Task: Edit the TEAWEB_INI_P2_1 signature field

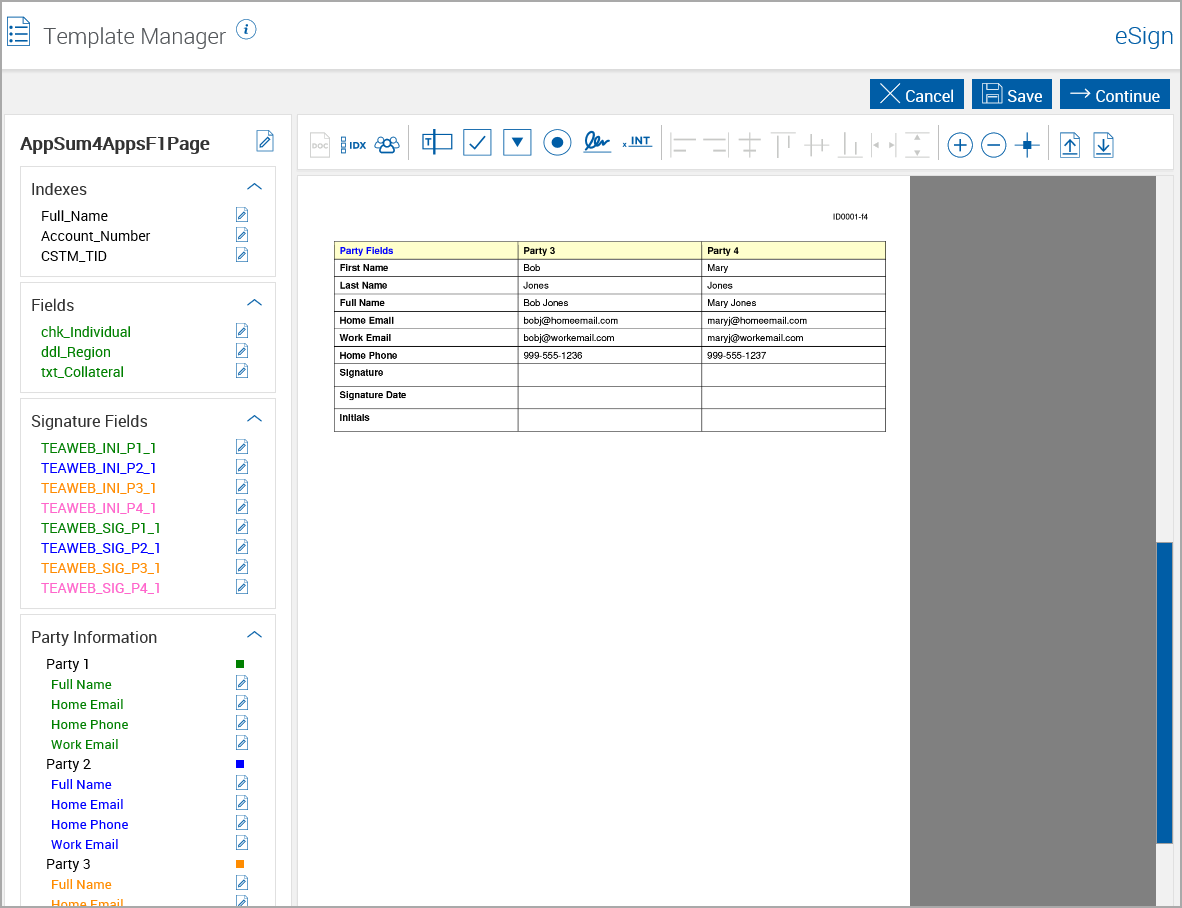Action: coord(242,467)
